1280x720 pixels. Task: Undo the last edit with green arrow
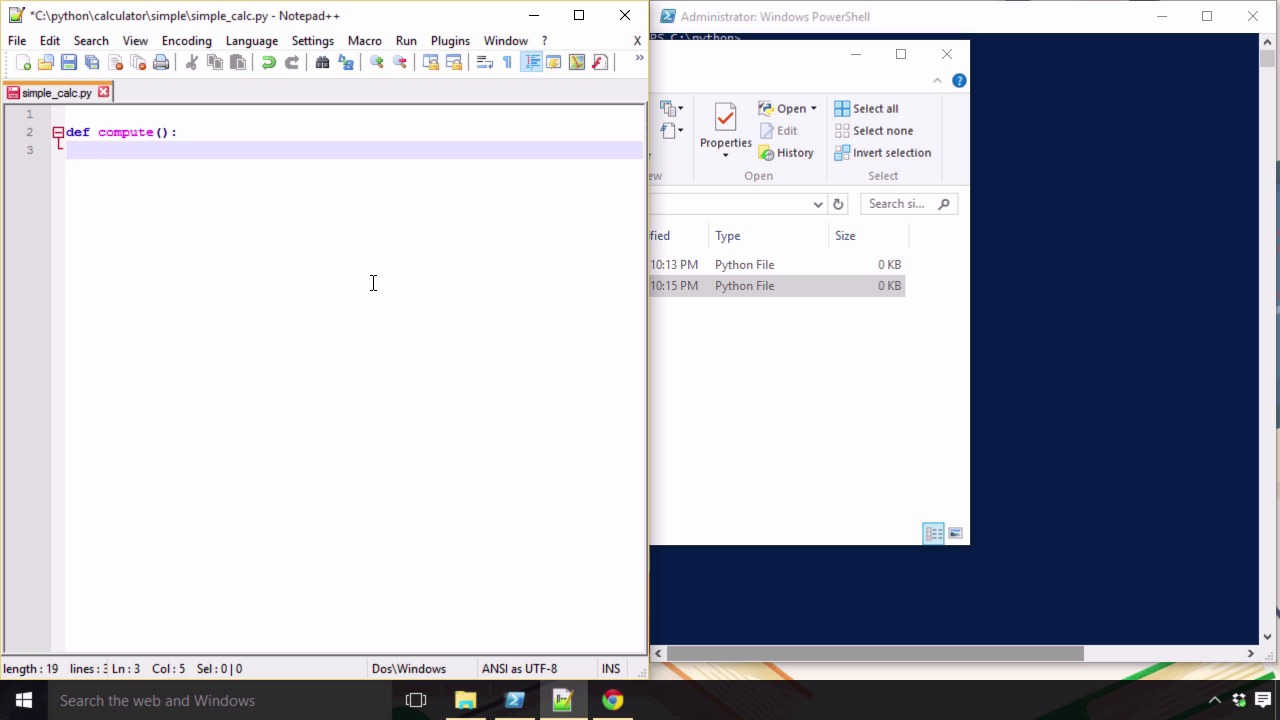point(269,62)
